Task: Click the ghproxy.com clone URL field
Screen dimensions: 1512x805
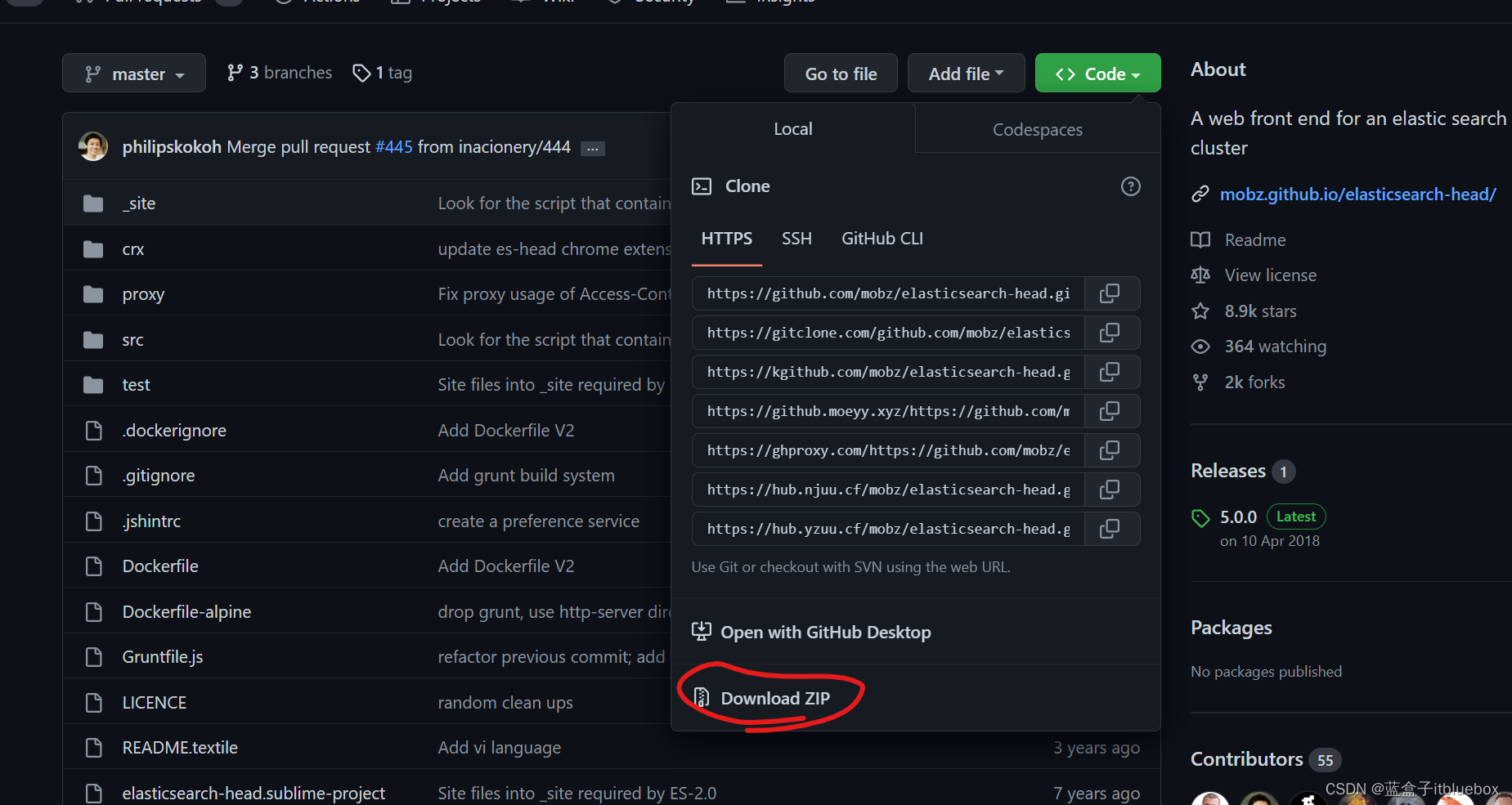Action: coord(888,450)
